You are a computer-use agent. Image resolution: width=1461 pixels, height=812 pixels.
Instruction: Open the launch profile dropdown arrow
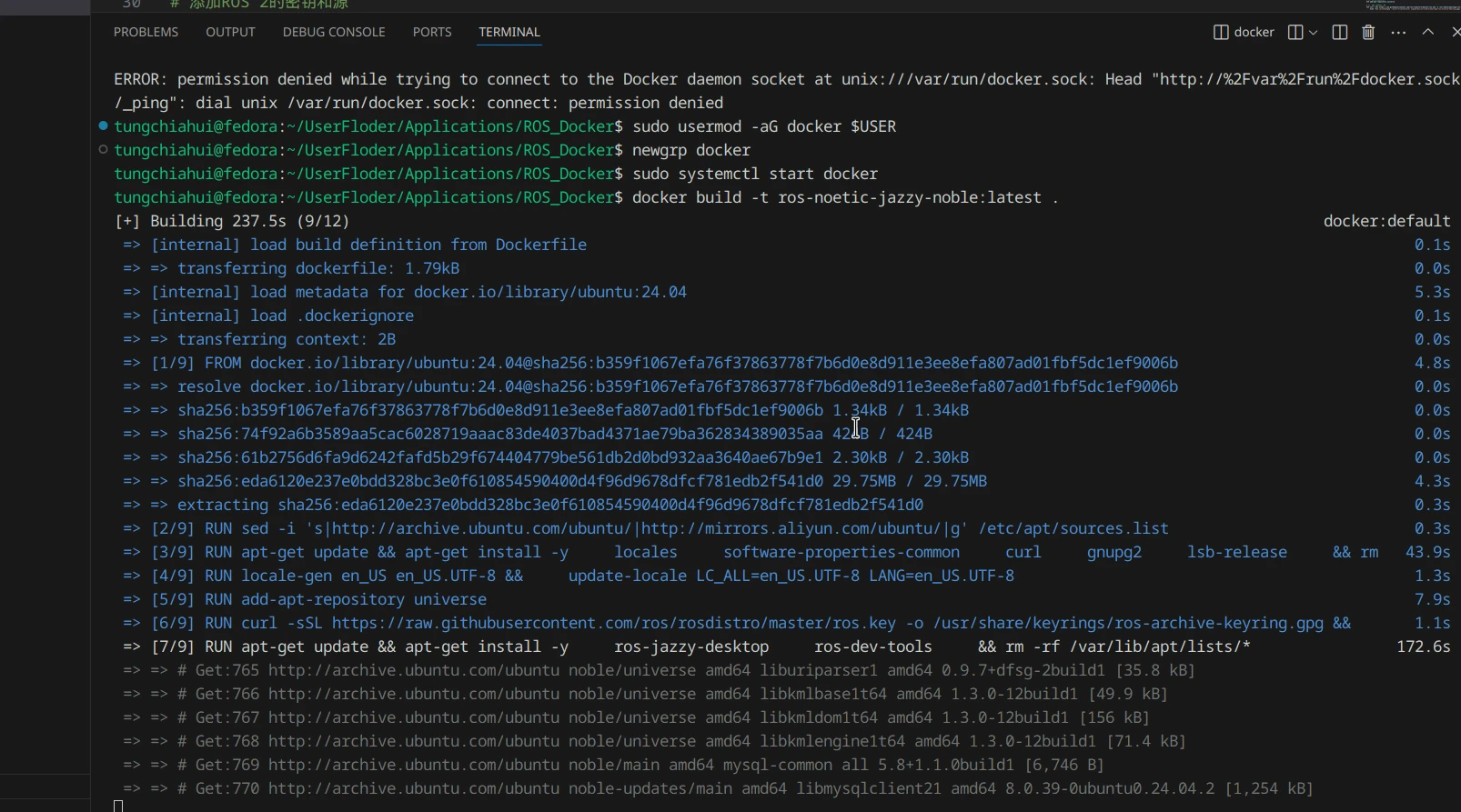point(1313,32)
